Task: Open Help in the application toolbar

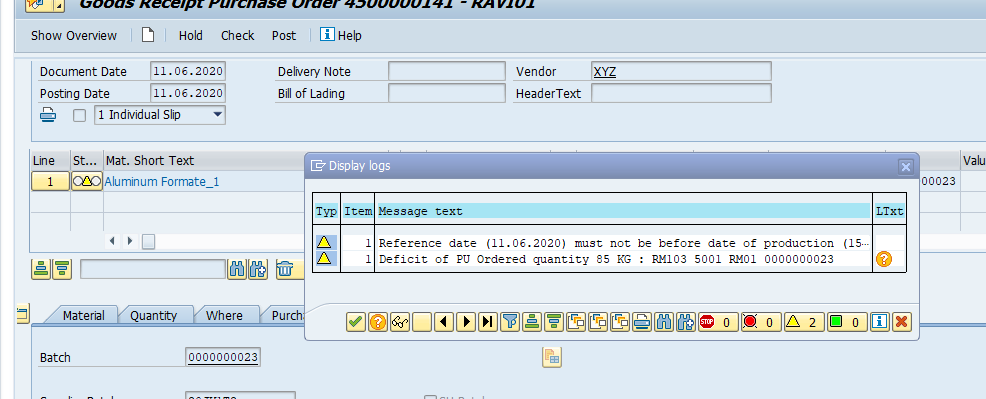Action: coord(341,35)
